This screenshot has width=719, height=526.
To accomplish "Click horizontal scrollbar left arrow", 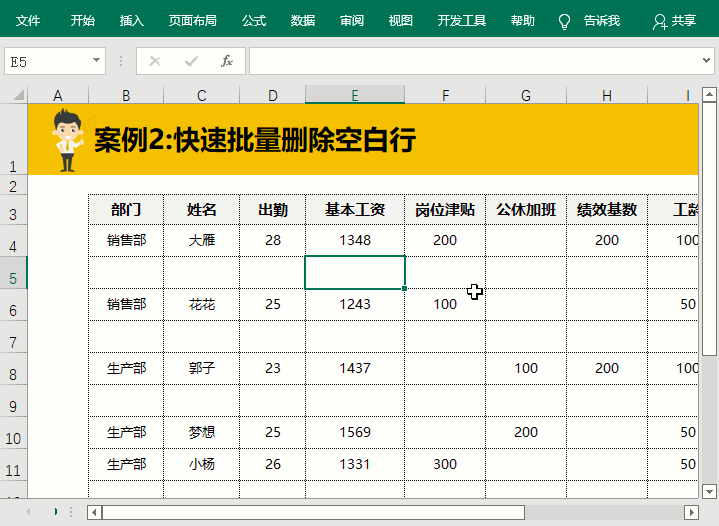I will [94, 512].
